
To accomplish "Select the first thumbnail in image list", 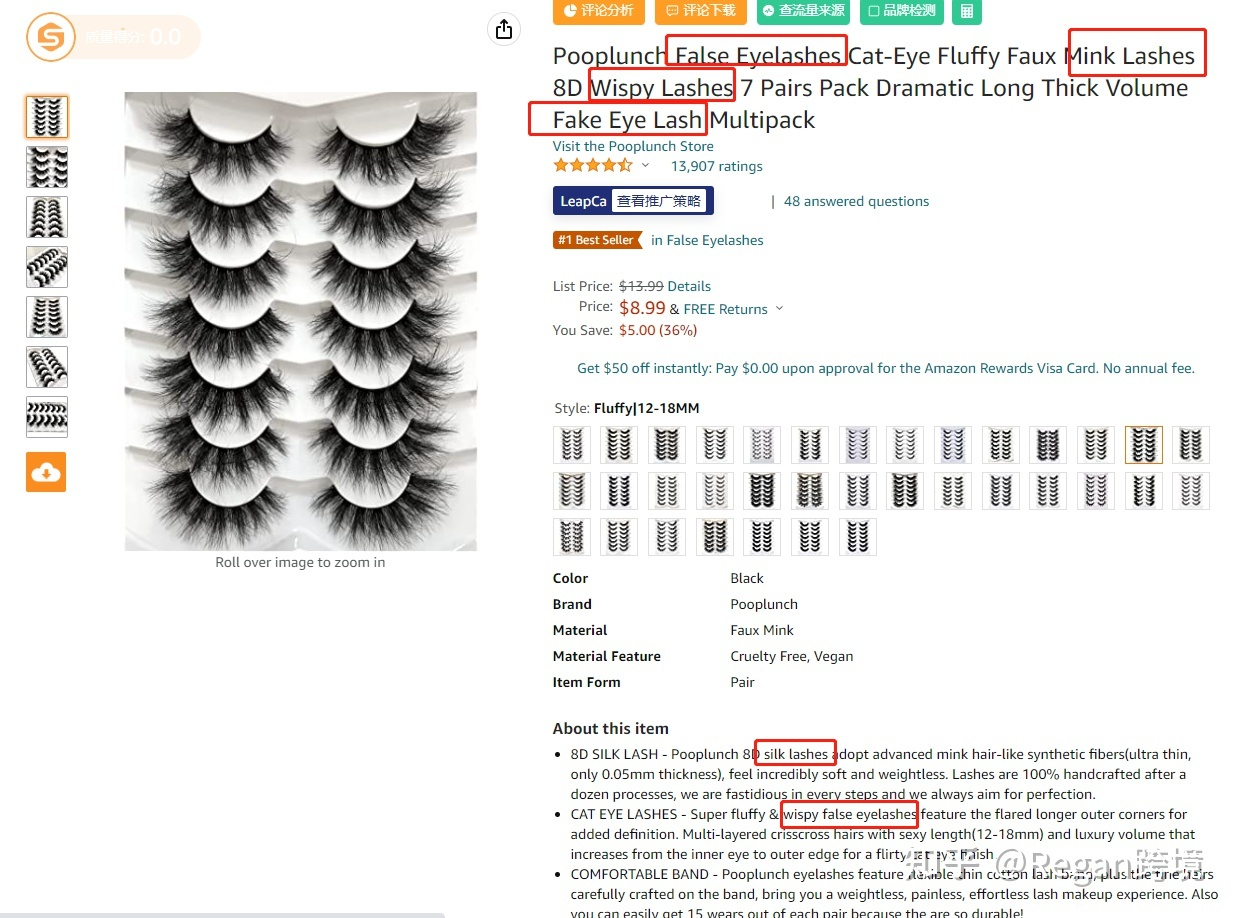I will click(x=47, y=117).
